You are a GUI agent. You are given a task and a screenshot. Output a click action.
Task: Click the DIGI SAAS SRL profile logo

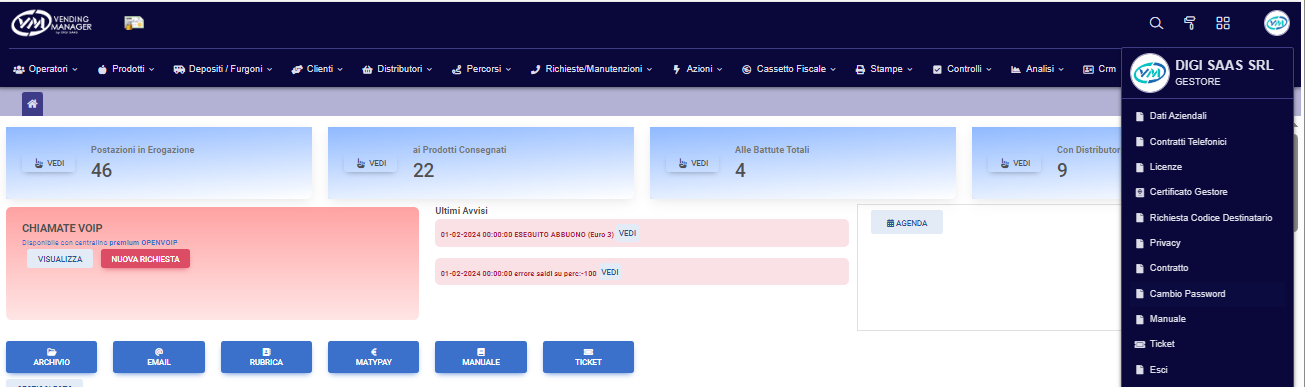pyautogui.click(x=1149, y=72)
